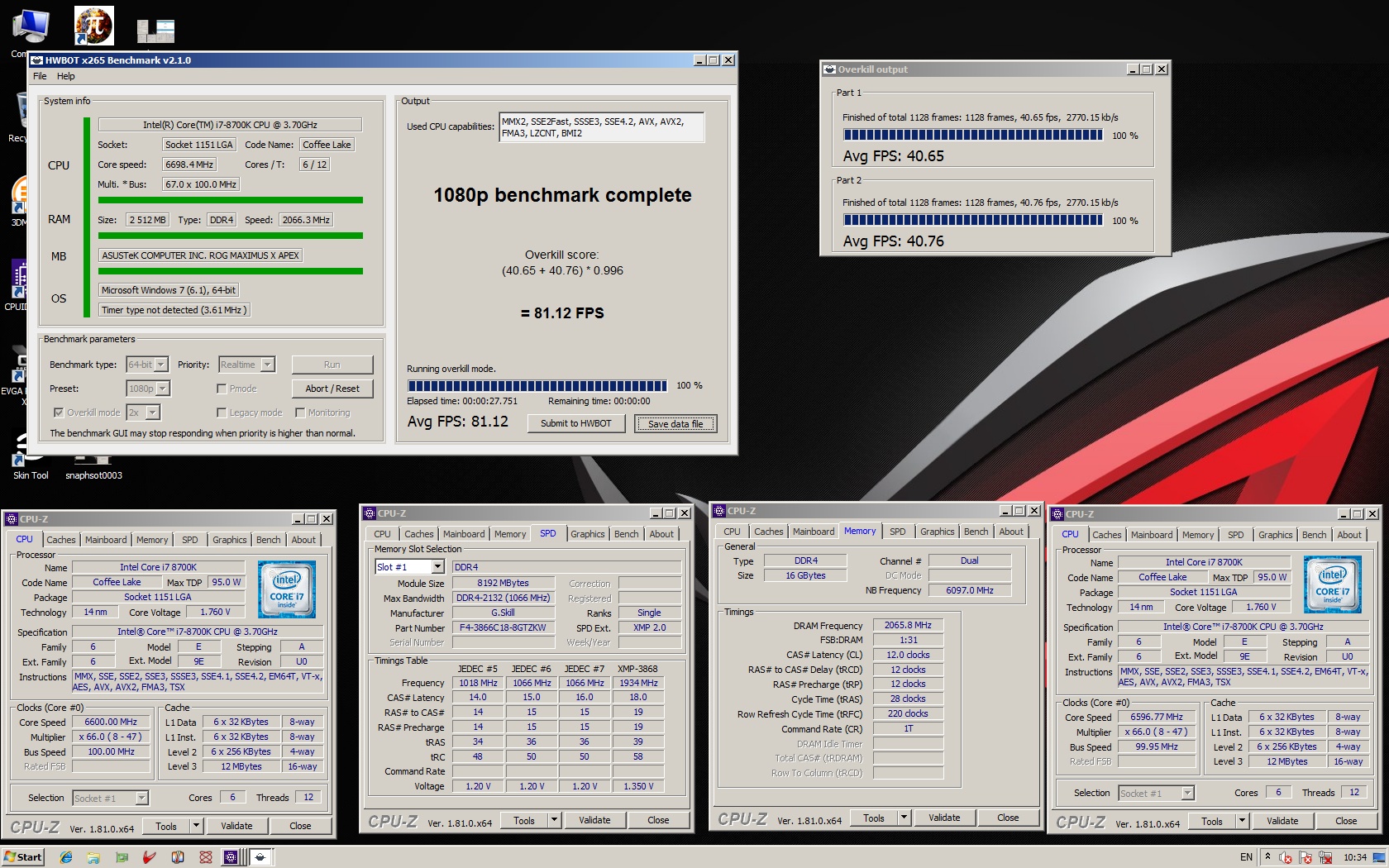Switch to Mainboard tab in CPU-Z SPD window
This screenshot has width=1389, height=868.
464,534
